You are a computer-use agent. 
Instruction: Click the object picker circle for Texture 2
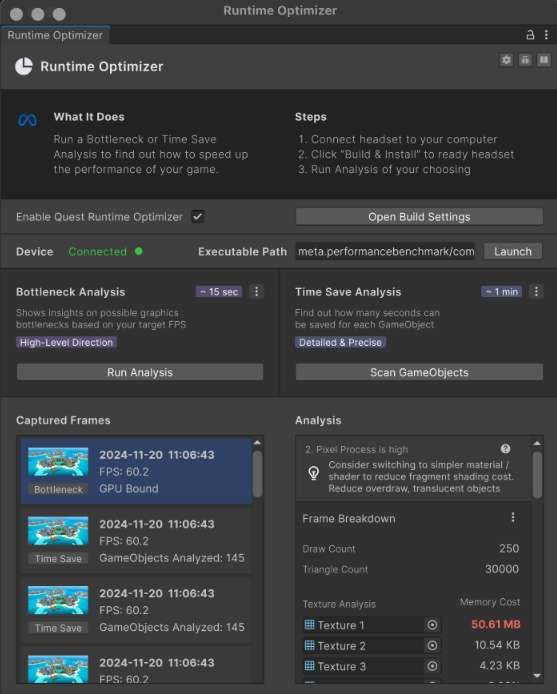click(432, 645)
